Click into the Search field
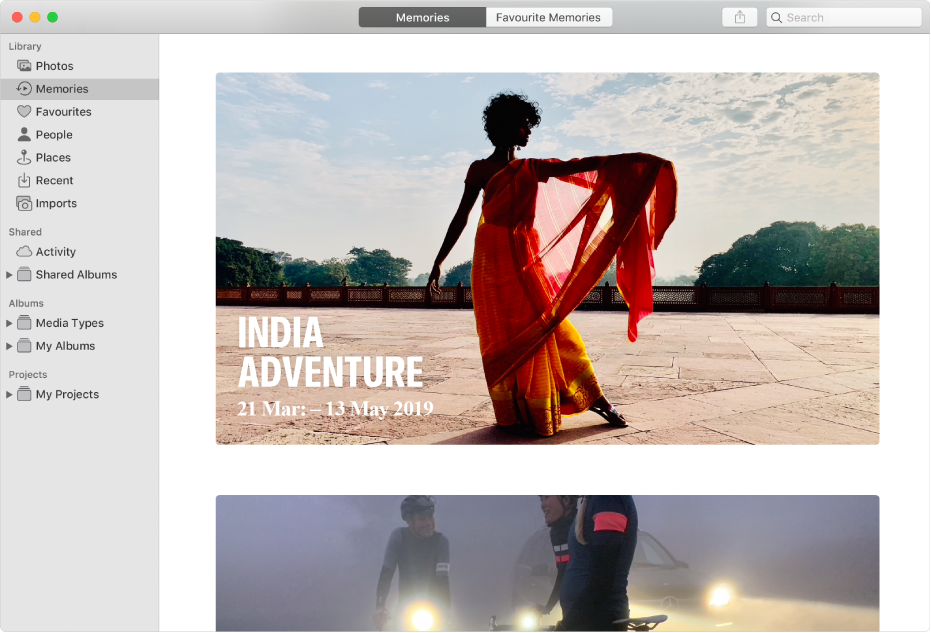The image size is (931, 633). (x=850, y=18)
